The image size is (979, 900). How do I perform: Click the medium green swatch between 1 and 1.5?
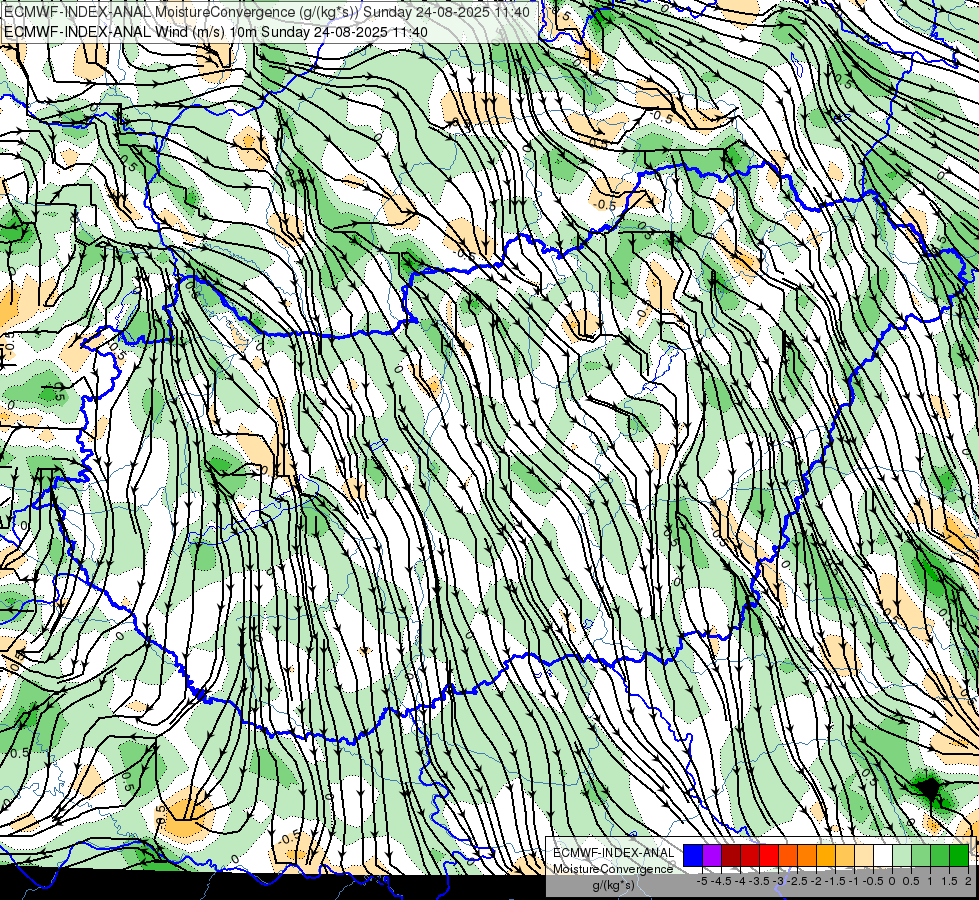click(940, 855)
